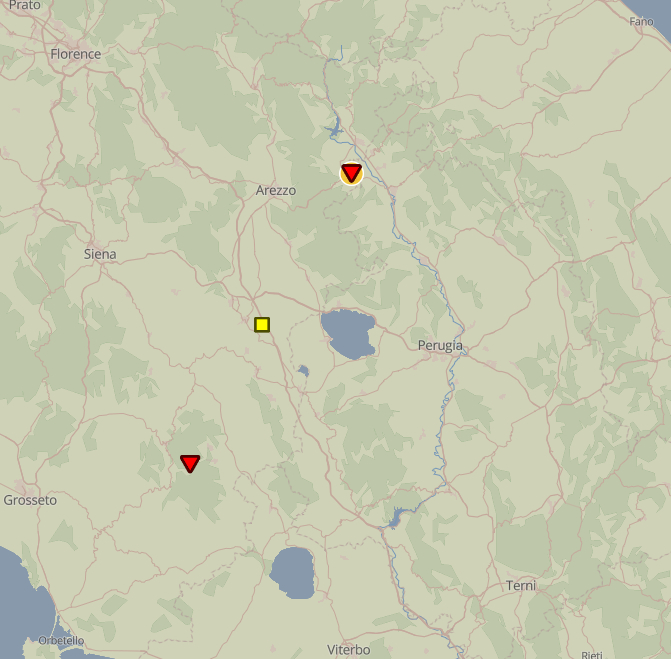Select the Prato city label
Image resolution: width=671 pixels, height=659 pixels.
(24, 6)
